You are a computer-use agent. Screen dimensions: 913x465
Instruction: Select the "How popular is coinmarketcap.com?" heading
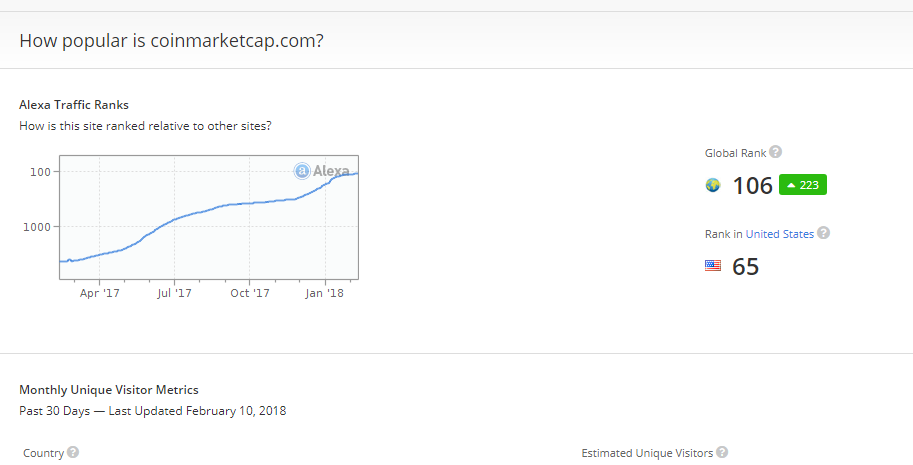171,41
